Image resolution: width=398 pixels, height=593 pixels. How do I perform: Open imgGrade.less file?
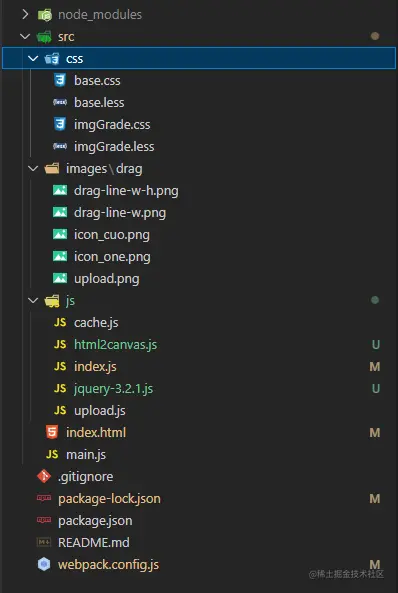point(114,146)
